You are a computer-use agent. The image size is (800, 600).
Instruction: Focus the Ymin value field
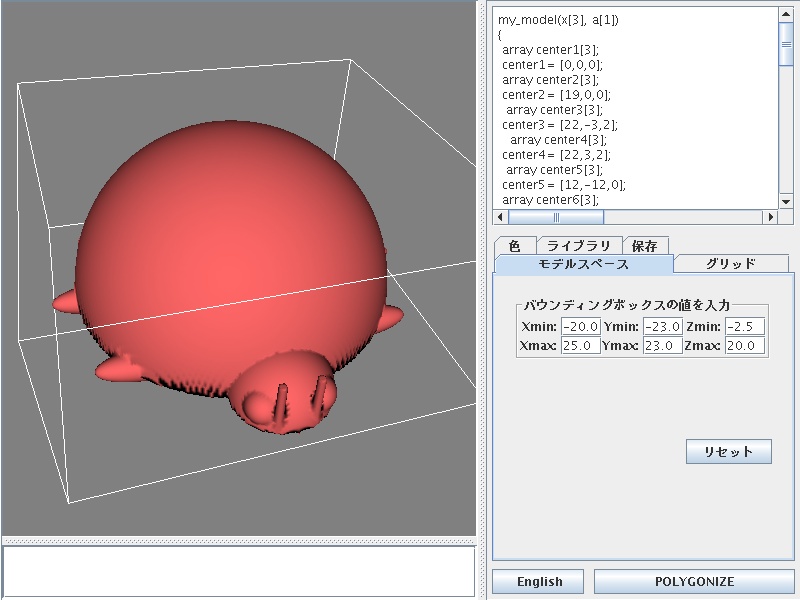(663, 326)
